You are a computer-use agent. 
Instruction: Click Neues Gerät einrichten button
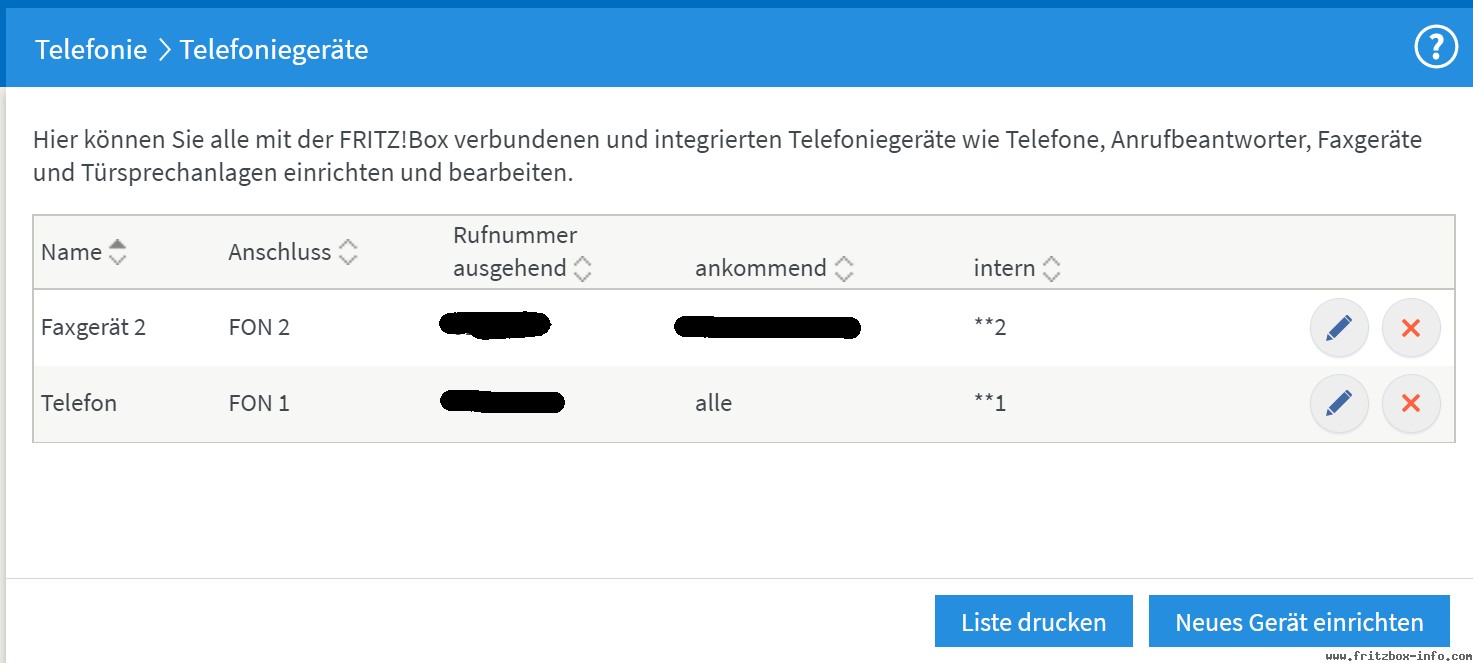pyautogui.click(x=1299, y=622)
